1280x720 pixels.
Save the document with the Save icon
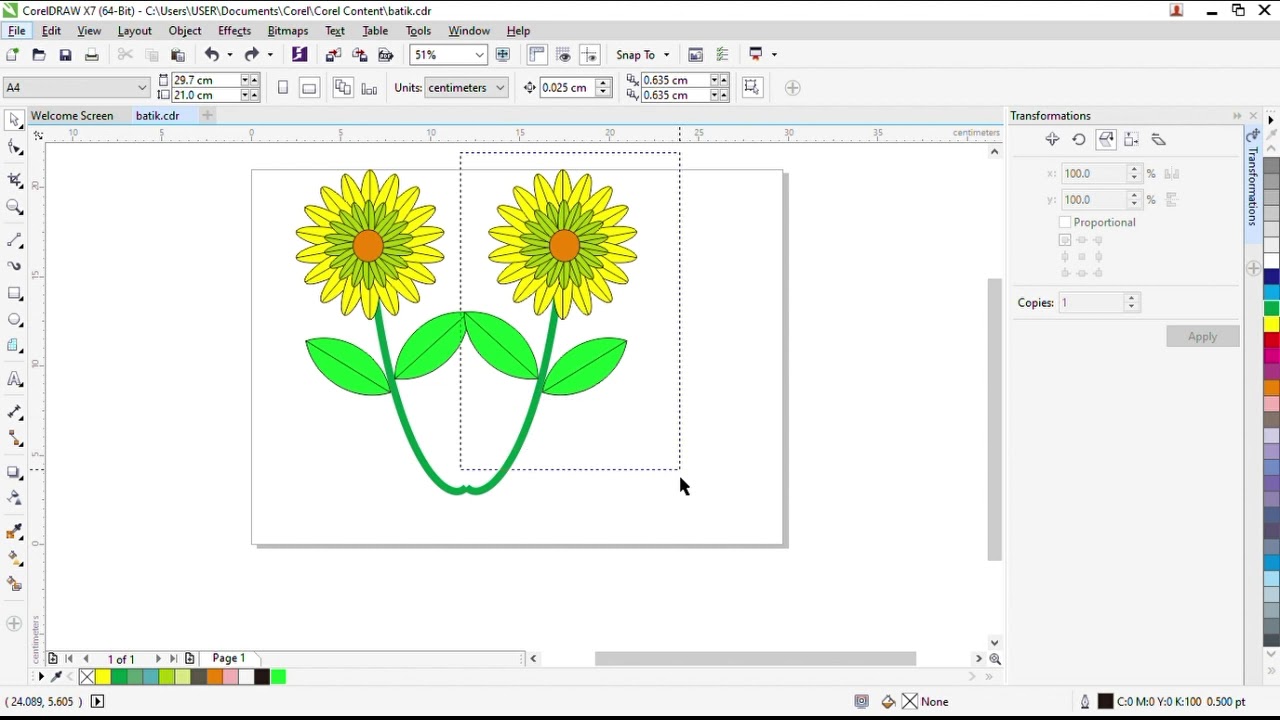click(x=65, y=55)
